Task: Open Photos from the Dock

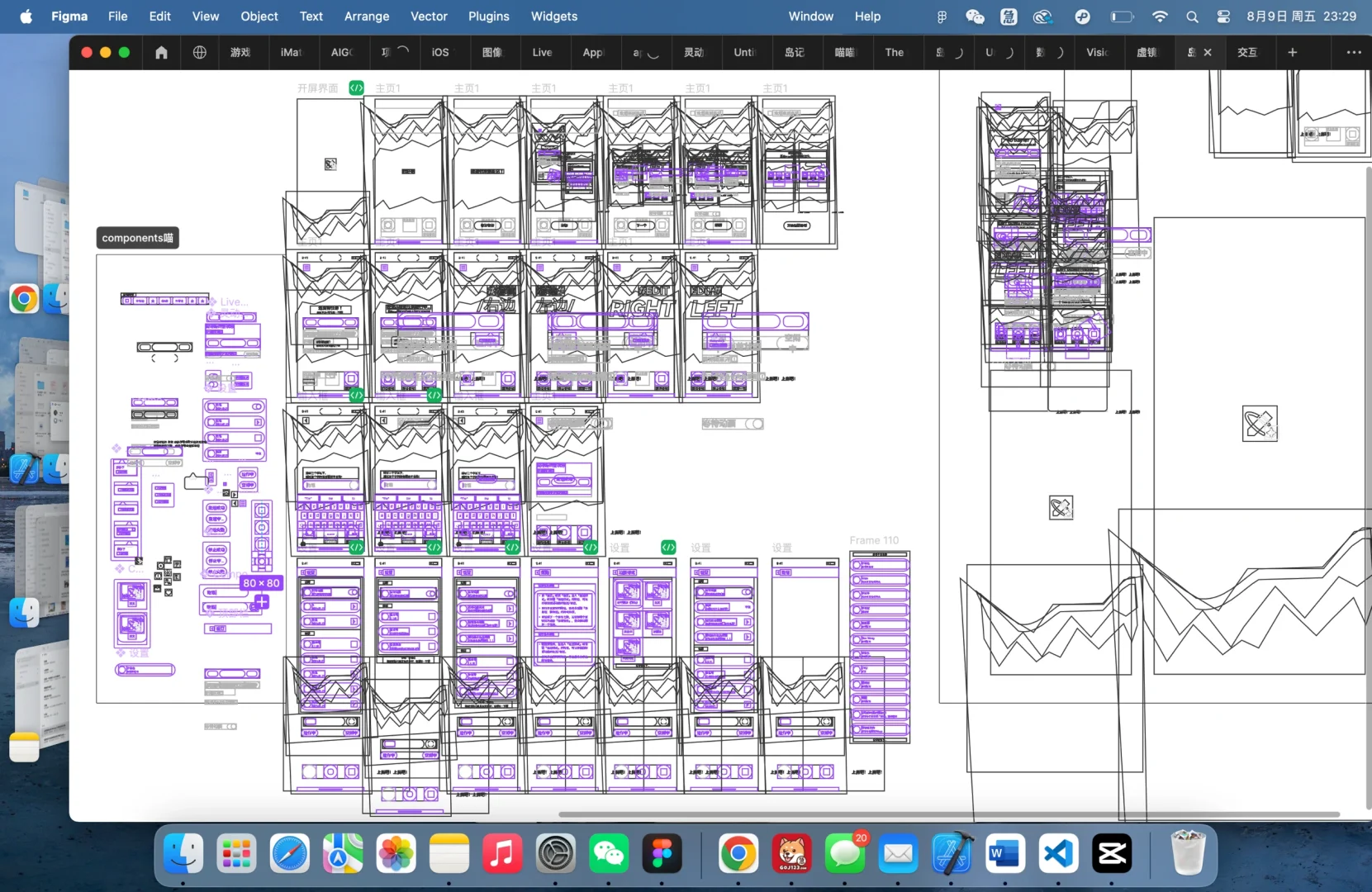Action: [396, 854]
